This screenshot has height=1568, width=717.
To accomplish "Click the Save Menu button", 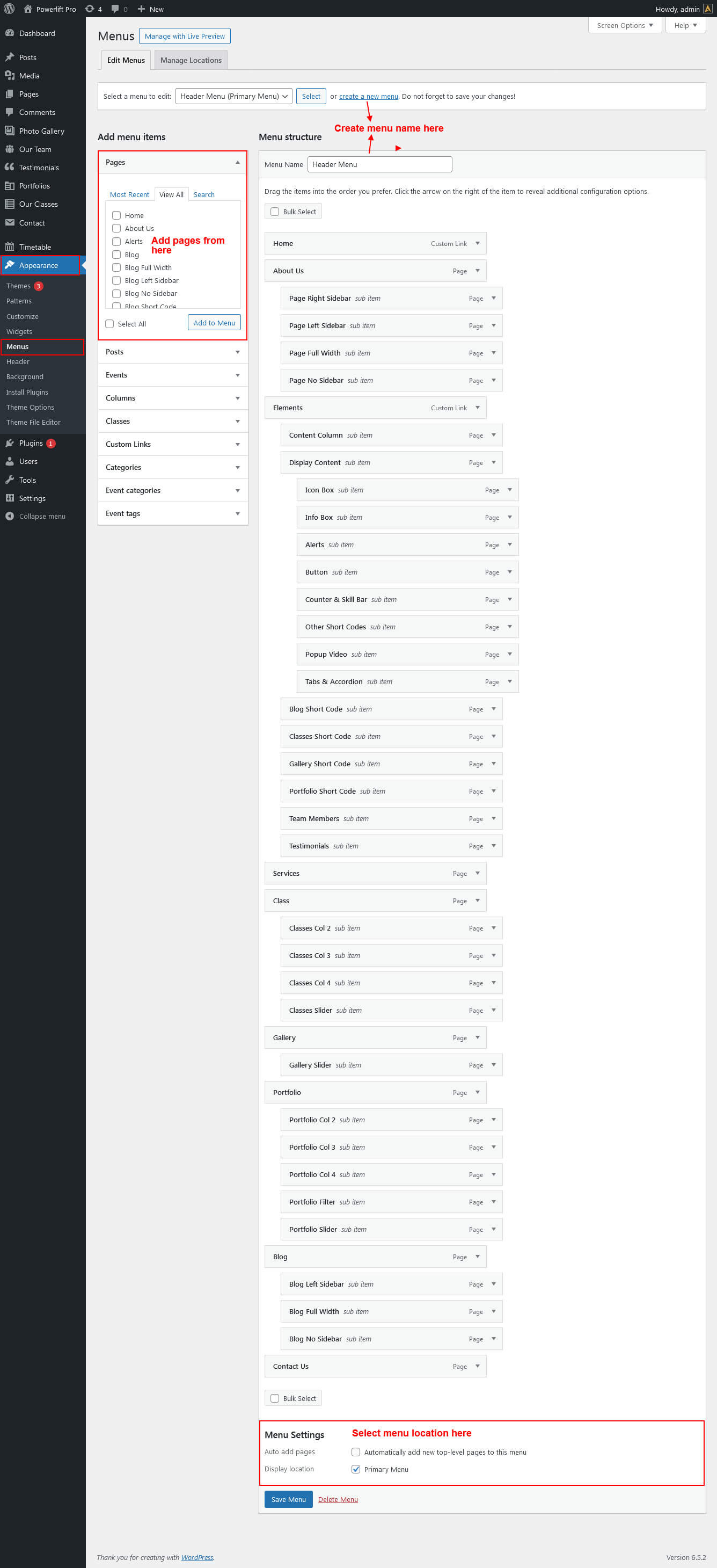I will (x=288, y=1499).
